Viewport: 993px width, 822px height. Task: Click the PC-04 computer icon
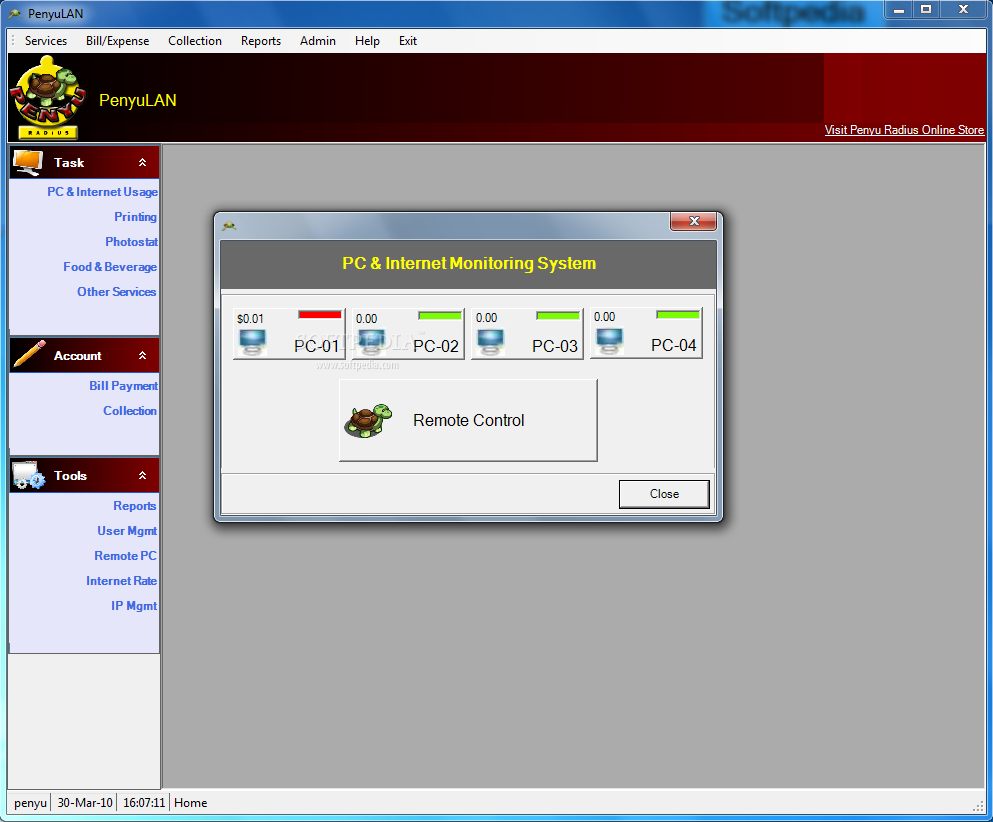tap(609, 341)
